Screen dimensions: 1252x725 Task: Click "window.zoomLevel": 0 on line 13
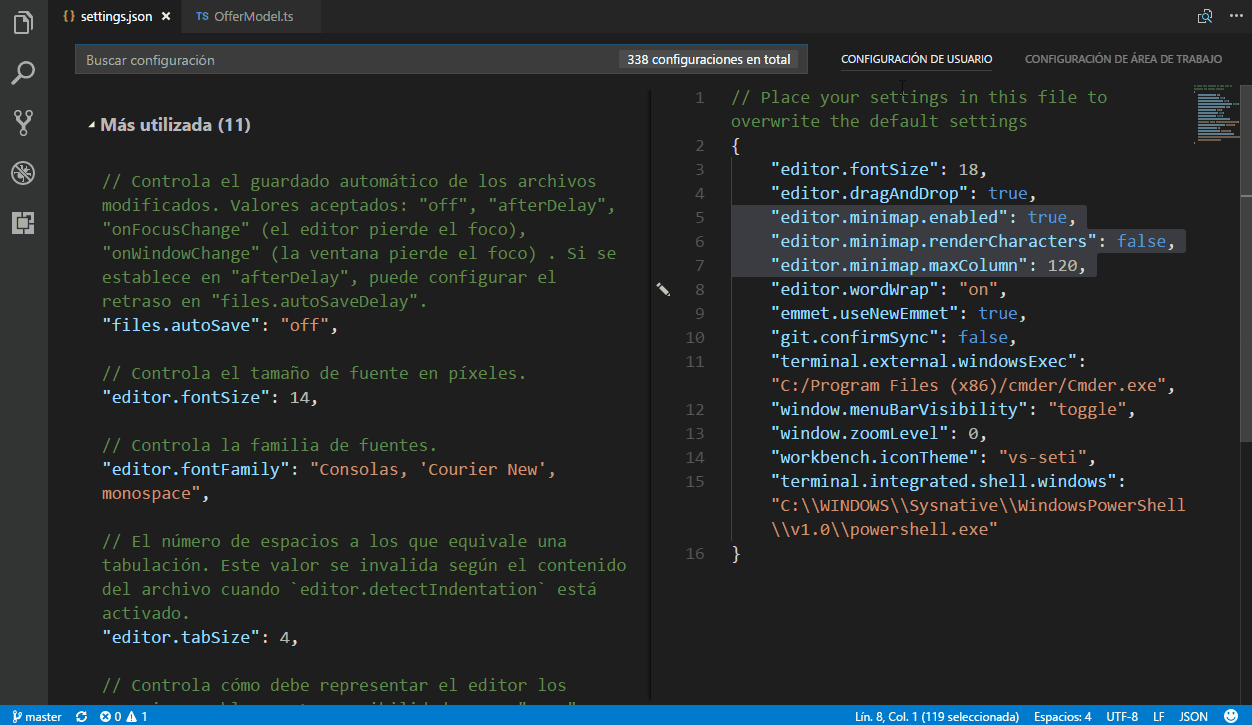click(x=879, y=433)
